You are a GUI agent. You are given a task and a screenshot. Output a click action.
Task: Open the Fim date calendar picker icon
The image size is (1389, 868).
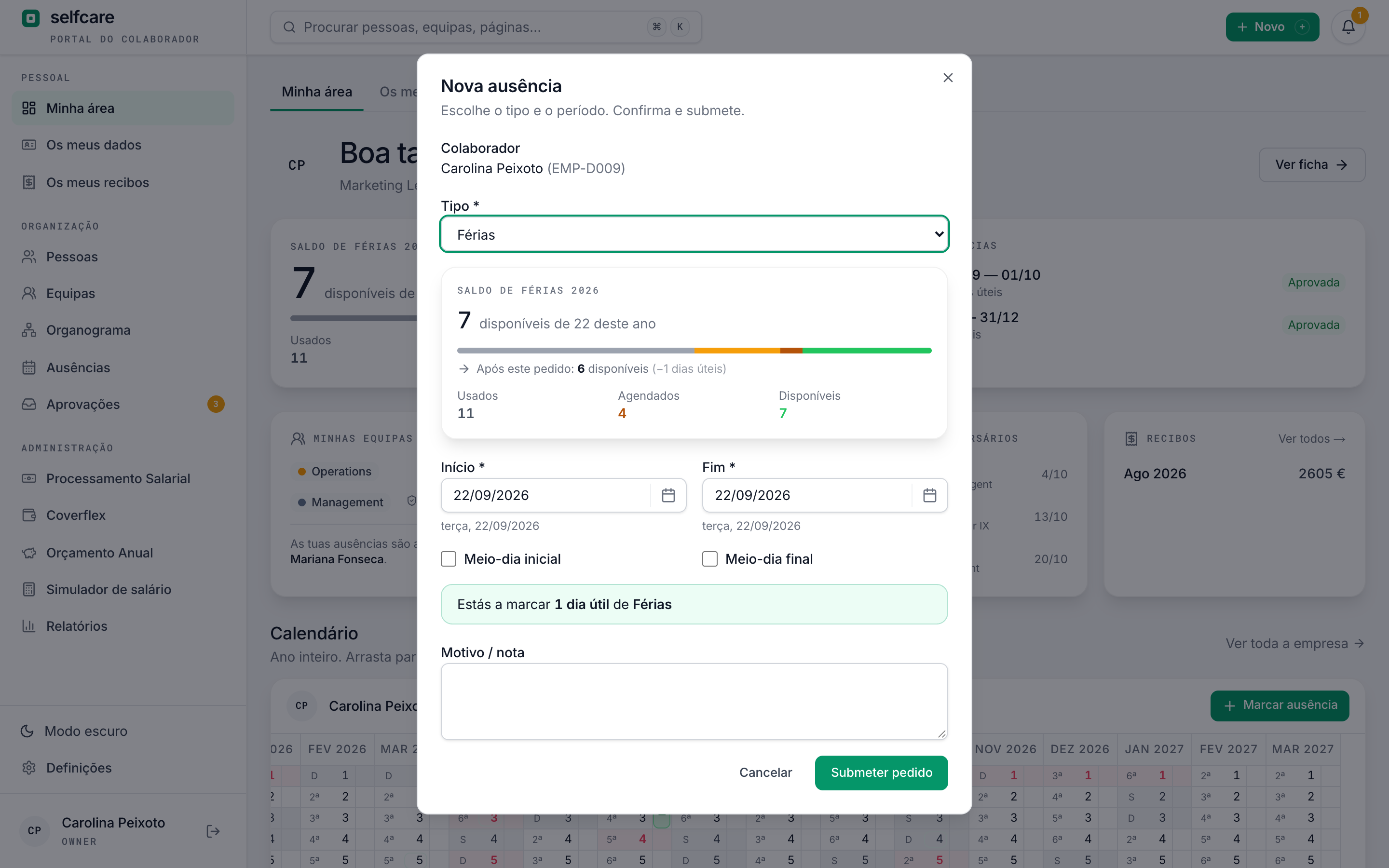929,495
